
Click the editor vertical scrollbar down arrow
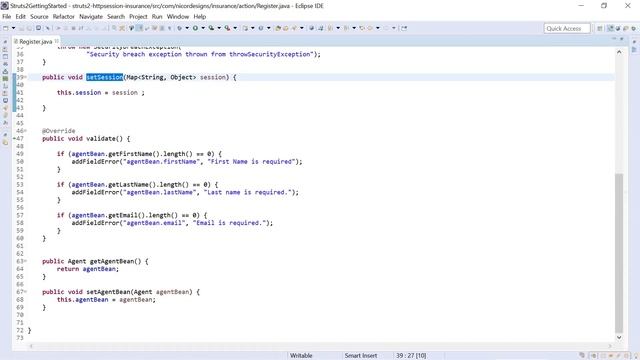(619, 338)
